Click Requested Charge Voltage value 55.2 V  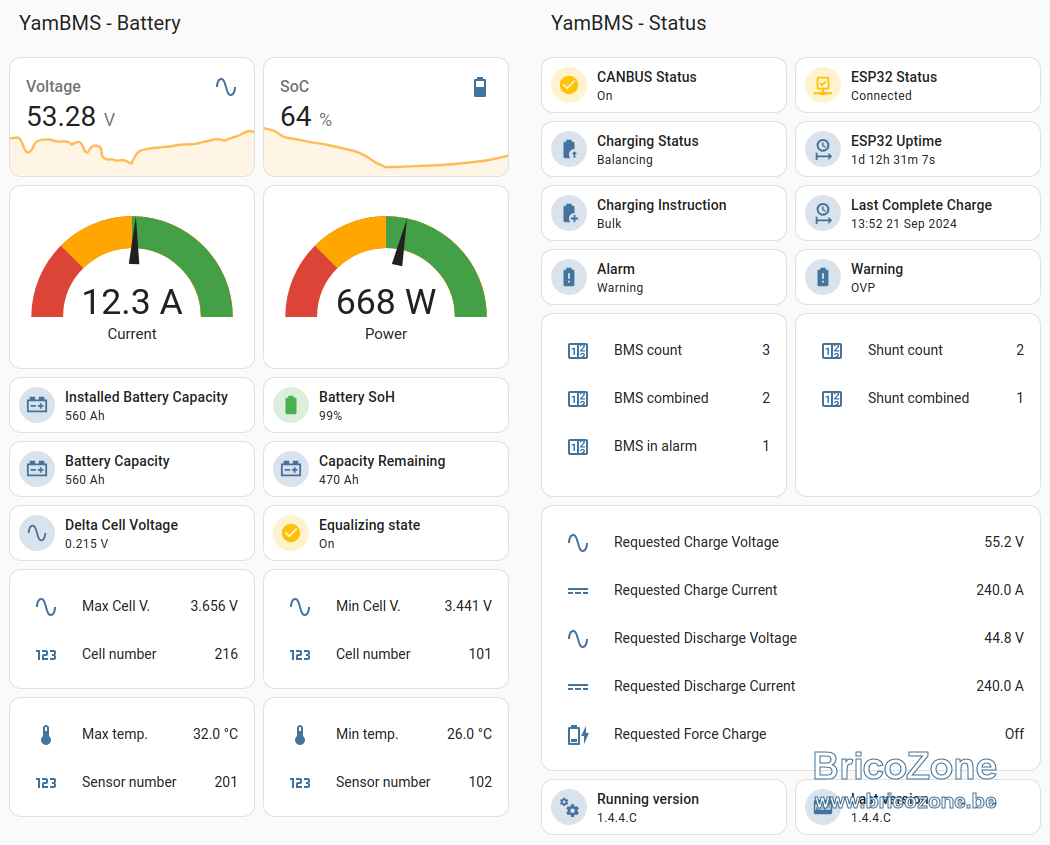point(1003,542)
